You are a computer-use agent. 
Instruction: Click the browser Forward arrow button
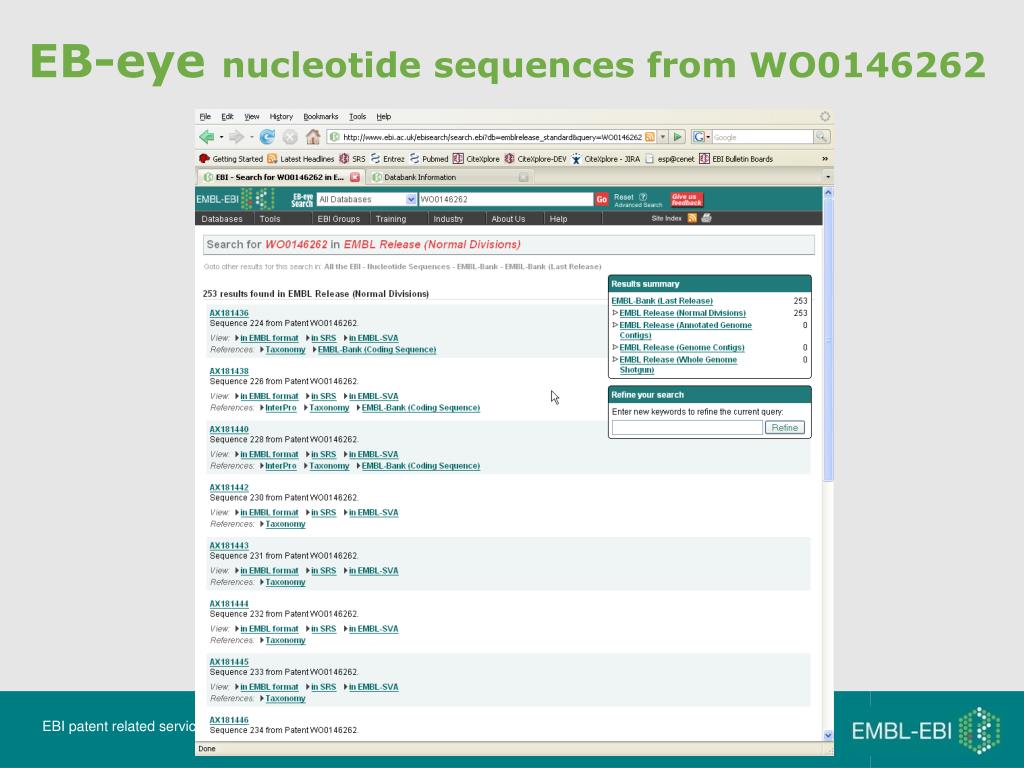236,137
